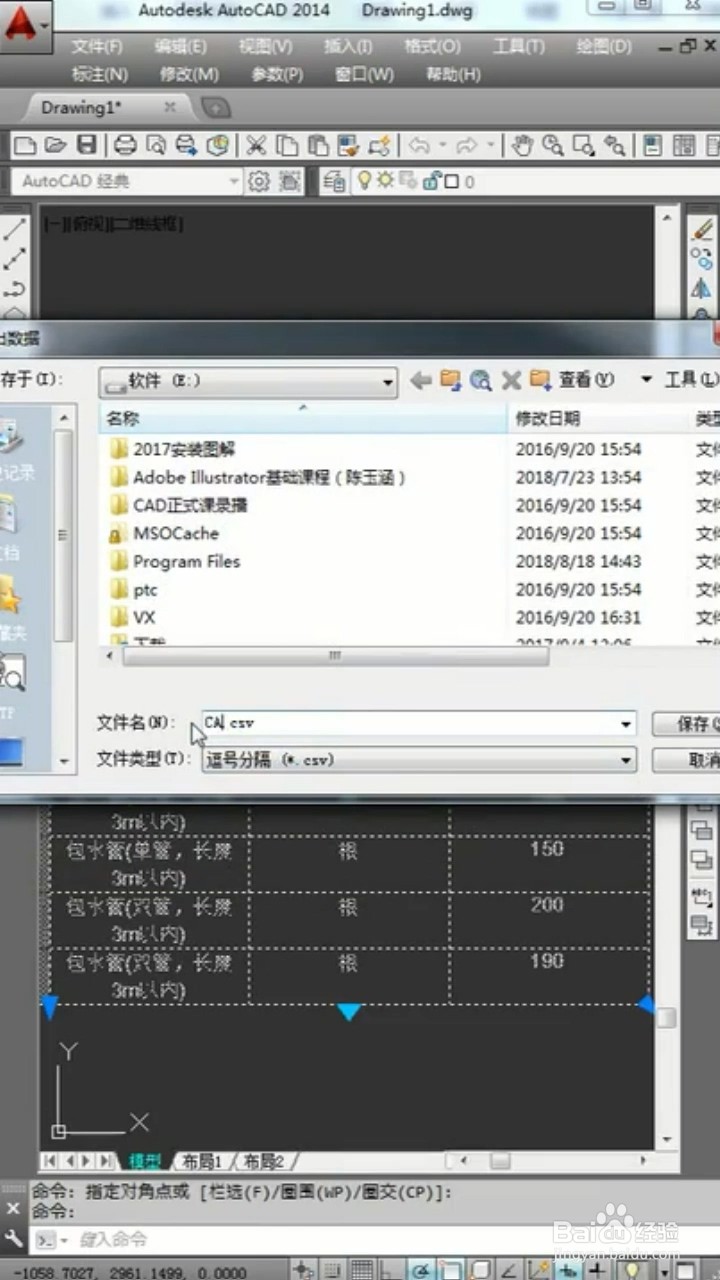Screen dimensions: 720x1280
Task: Click the search web icon in dialog
Action: 481,380
